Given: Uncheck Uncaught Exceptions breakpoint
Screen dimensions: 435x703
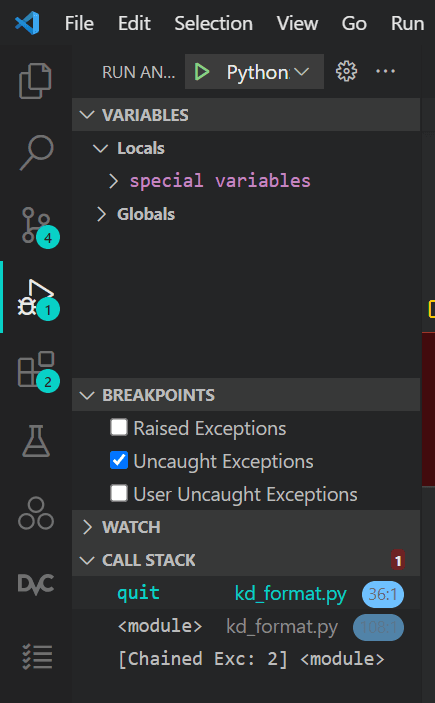Looking at the screenshot, I should pyautogui.click(x=119, y=460).
